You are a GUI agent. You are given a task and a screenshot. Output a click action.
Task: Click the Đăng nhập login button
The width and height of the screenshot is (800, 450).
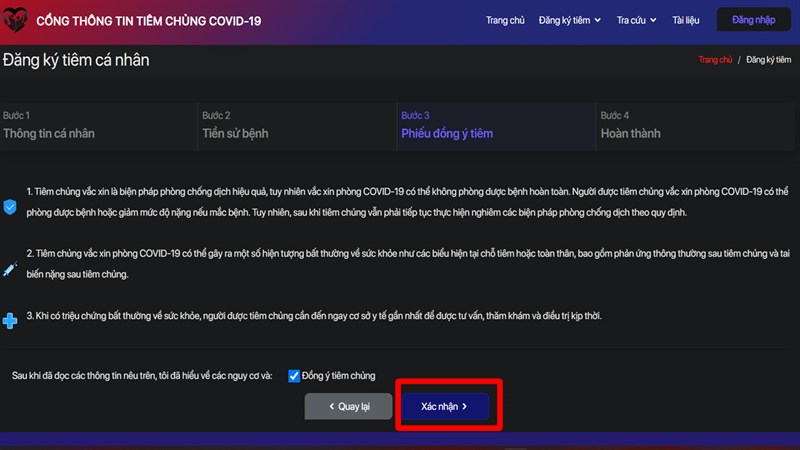[754, 20]
